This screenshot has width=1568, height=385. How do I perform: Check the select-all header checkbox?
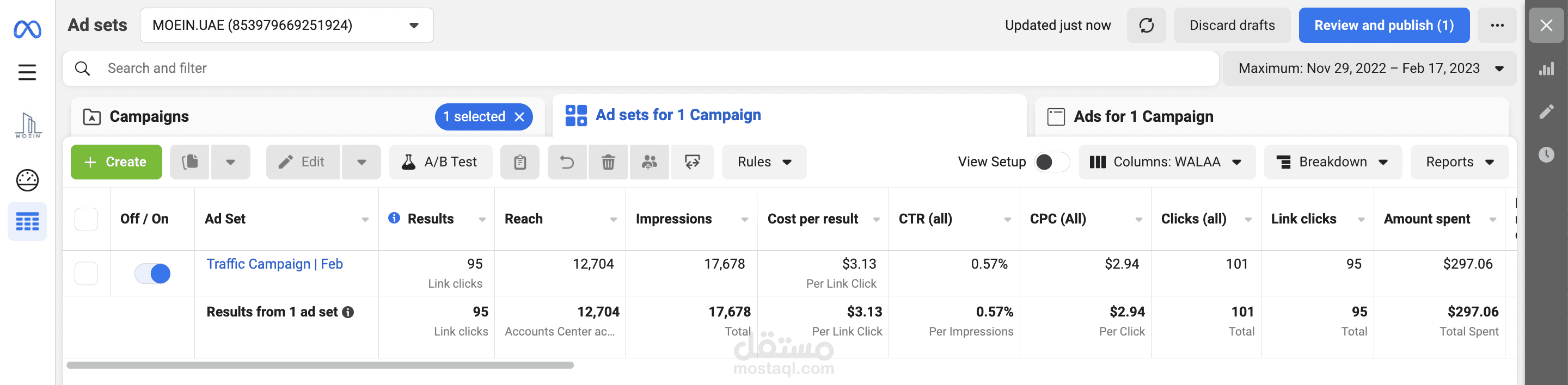pyautogui.click(x=87, y=219)
